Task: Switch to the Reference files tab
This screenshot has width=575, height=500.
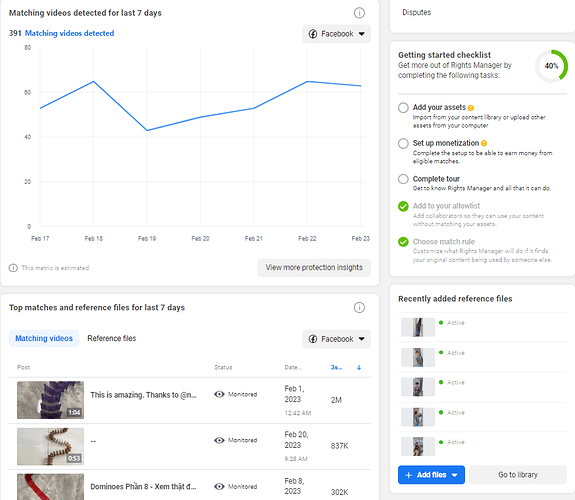Action: coord(111,338)
